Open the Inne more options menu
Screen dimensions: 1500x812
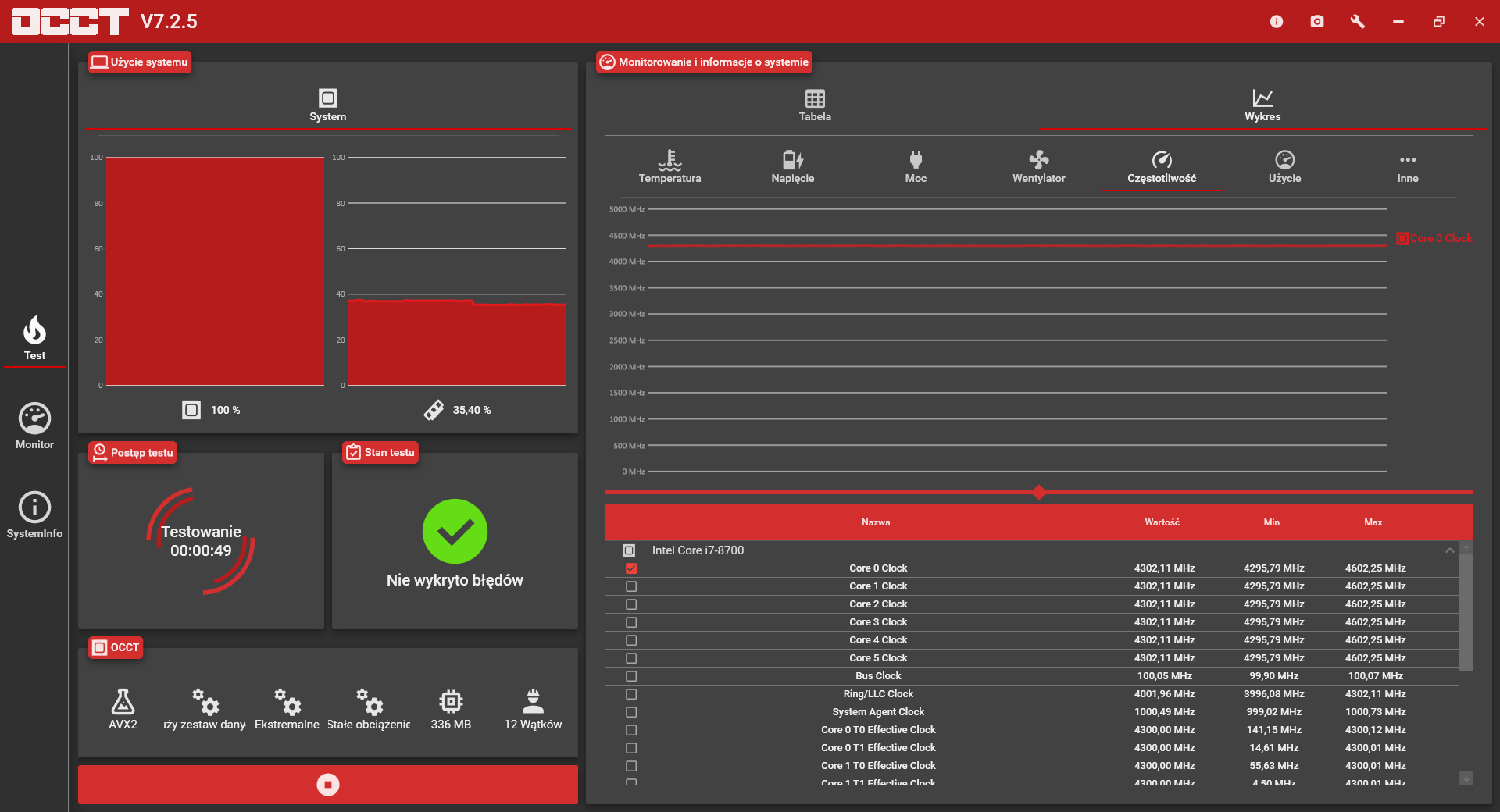pyautogui.click(x=1408, y=167)
